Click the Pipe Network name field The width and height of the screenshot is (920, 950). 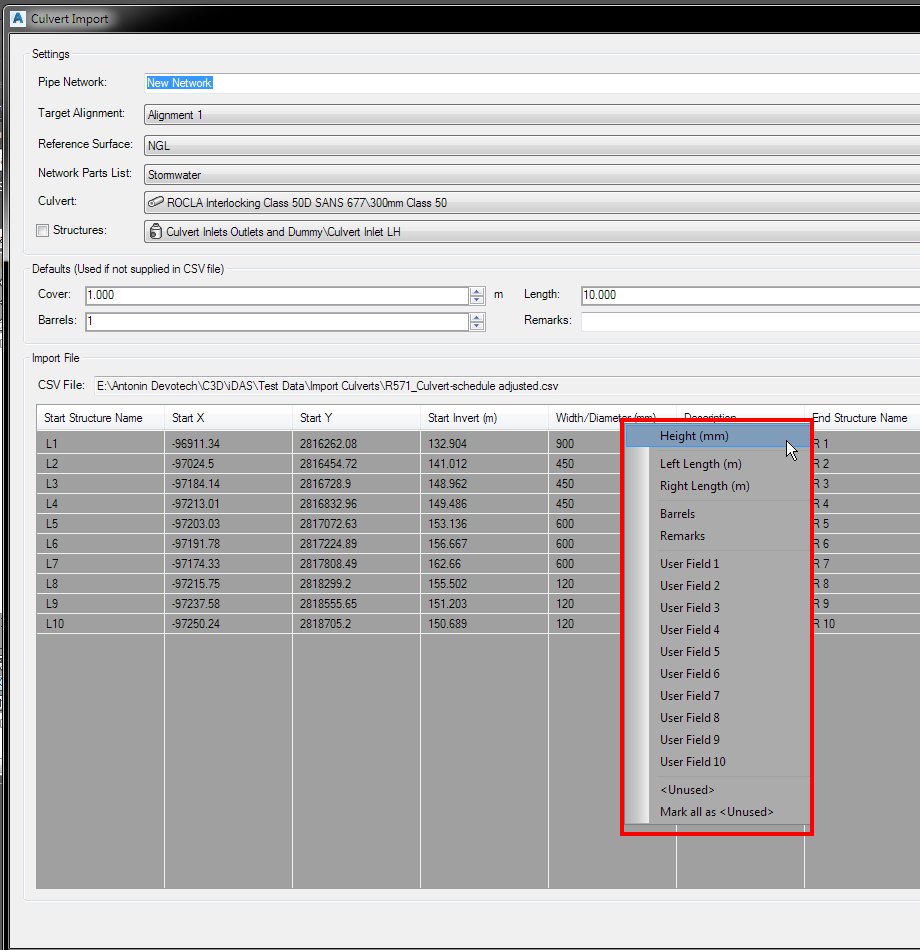tap(532, 83)
